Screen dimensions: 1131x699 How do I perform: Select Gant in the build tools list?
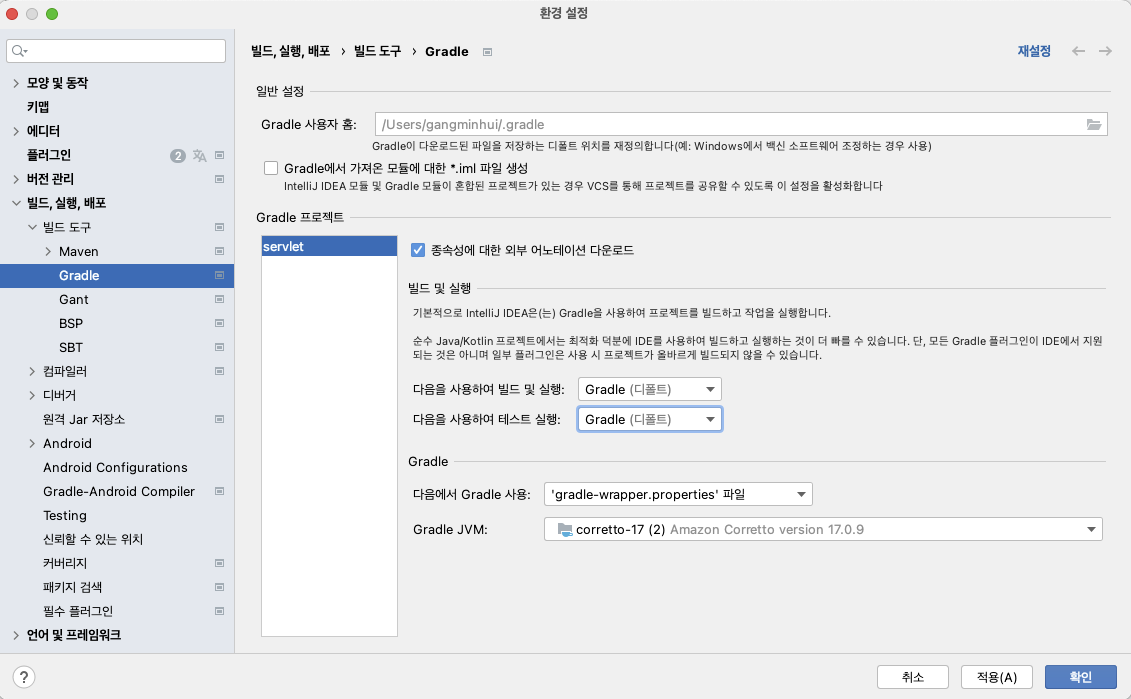point(74,299)
